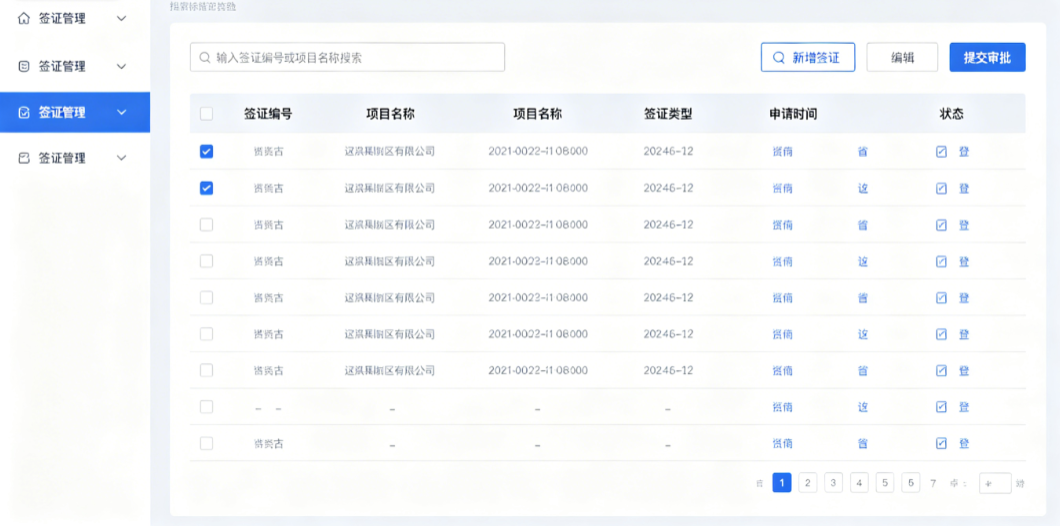Uncheck the first row's checked checkbox
This screenshot has width=1060, height=526.
(206, 151)
